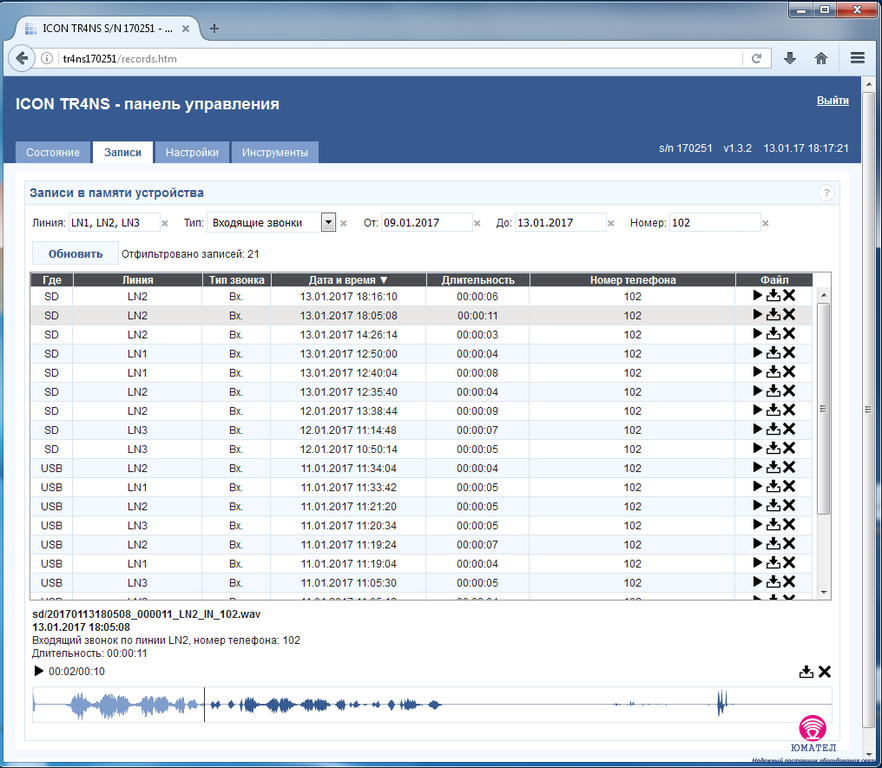Play the 11.01.2017 11:34:04 recording
Image resolution: width=882 pixels, height=768 pixels.
[757, 468]
